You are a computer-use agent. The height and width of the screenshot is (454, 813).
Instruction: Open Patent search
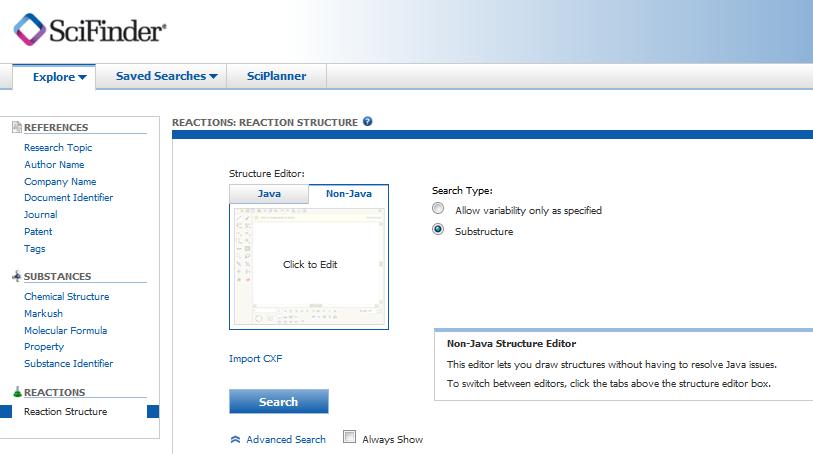38,232
